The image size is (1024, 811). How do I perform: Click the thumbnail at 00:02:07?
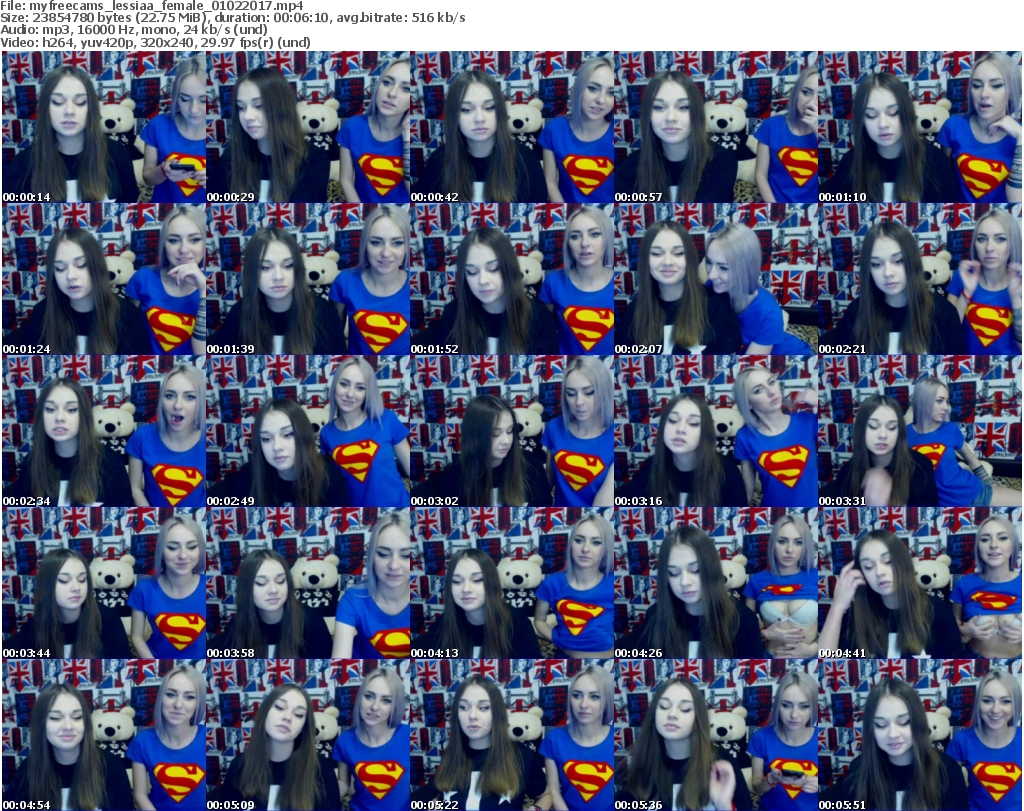pos(716,279)
